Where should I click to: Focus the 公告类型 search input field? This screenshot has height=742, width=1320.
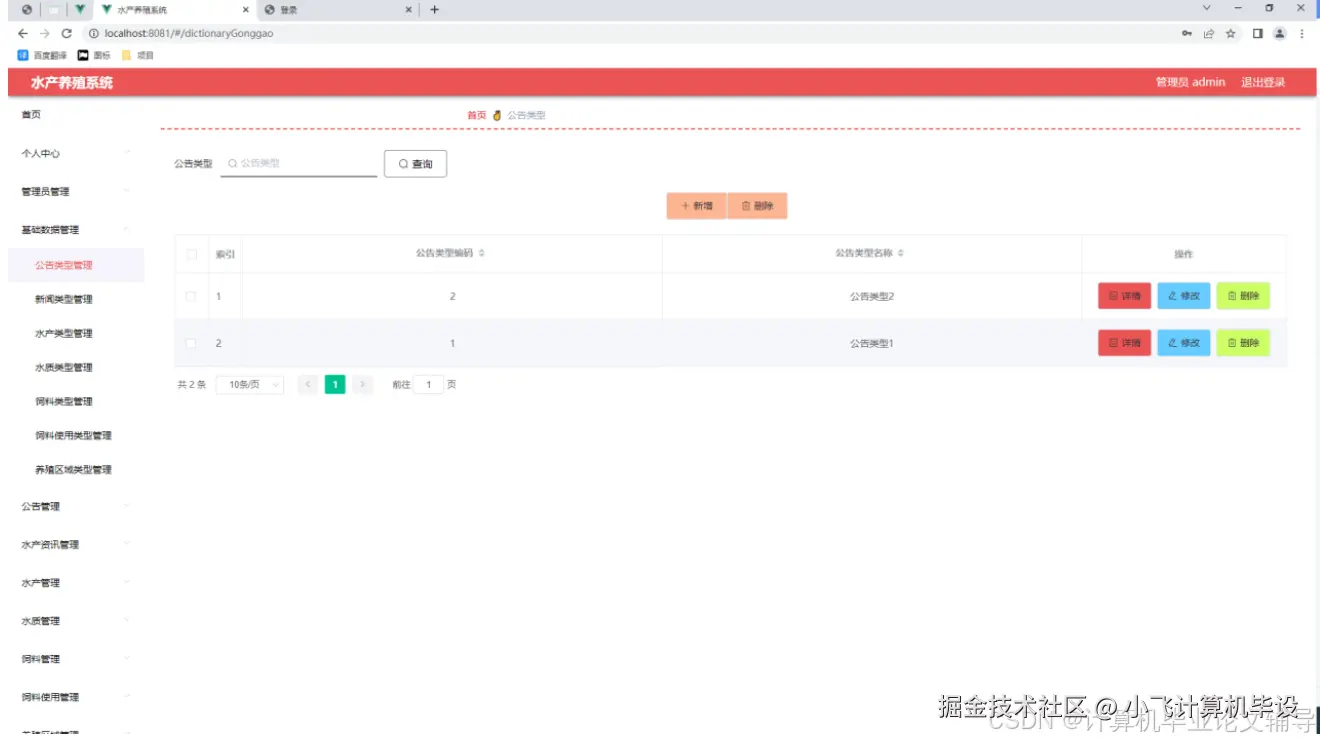pos(299,163)
